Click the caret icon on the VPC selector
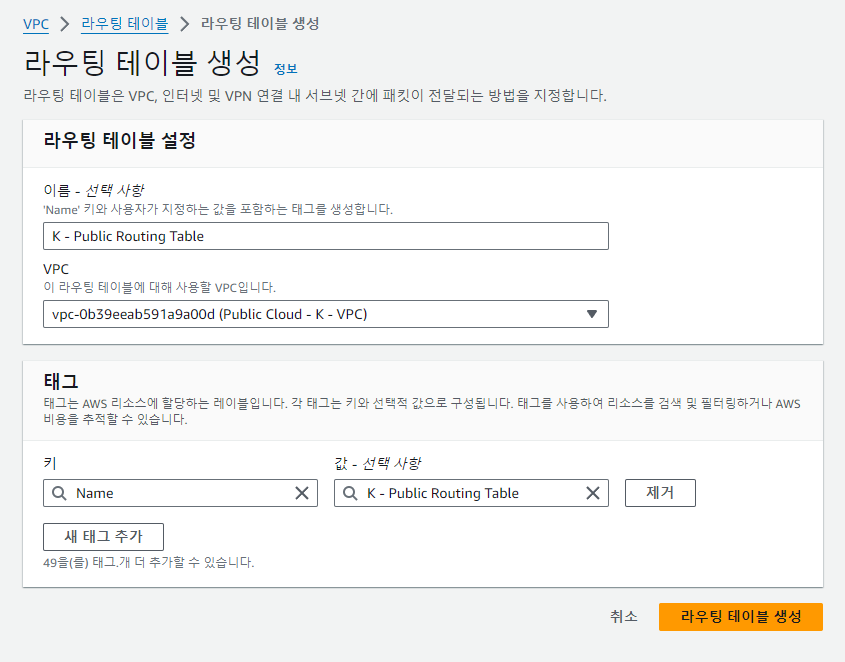Image resolution: width=845 pixels, height=662 pixels. [593, 313]
